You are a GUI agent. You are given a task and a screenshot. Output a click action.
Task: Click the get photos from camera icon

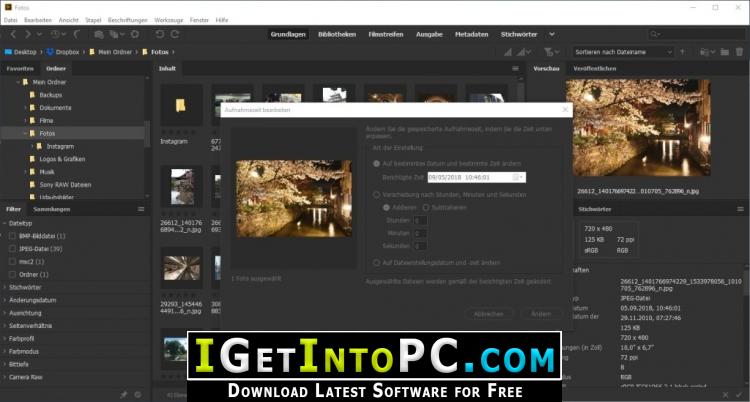point(99,34)
